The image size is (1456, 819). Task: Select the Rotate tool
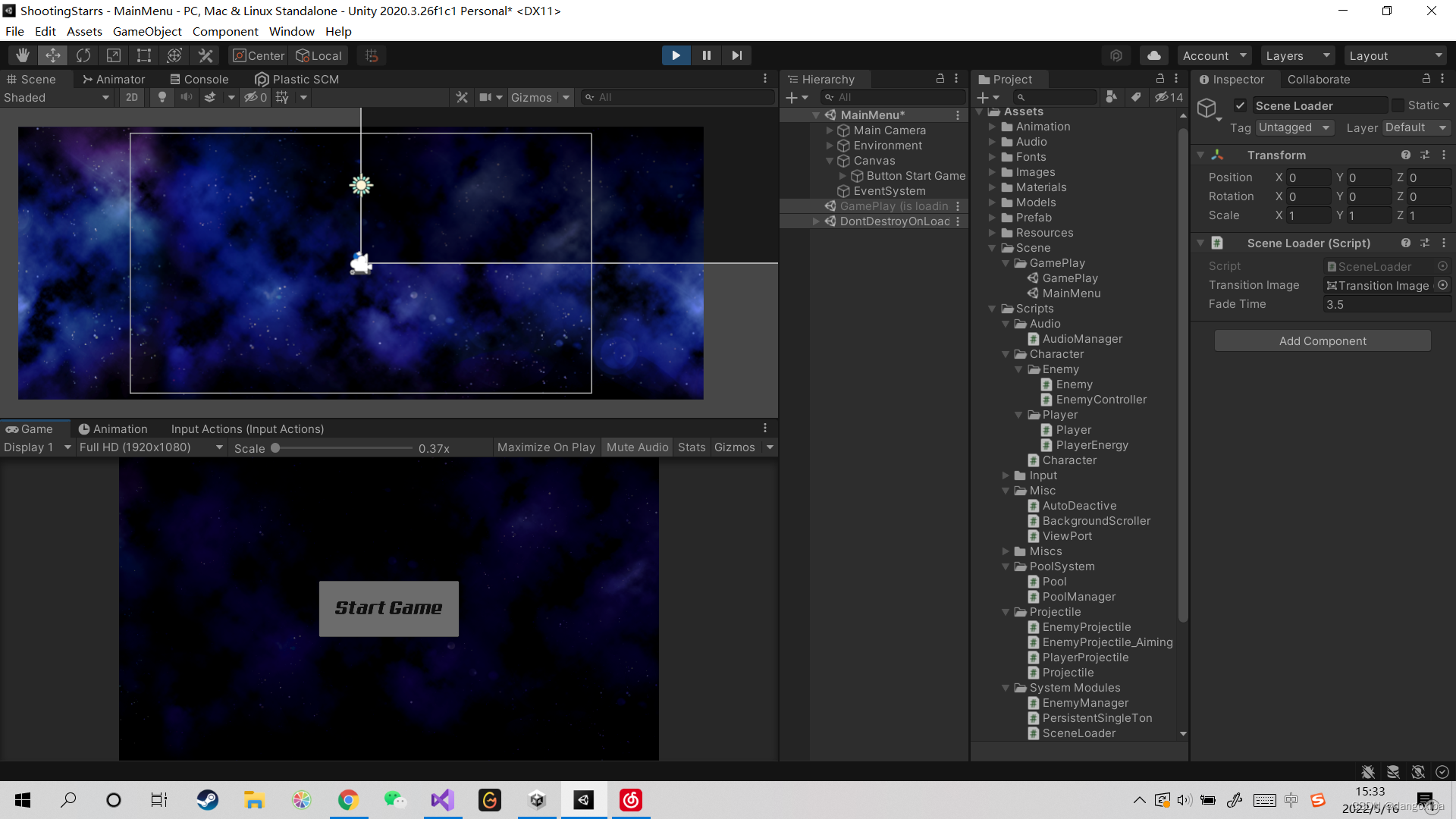(x=83, y=55)
